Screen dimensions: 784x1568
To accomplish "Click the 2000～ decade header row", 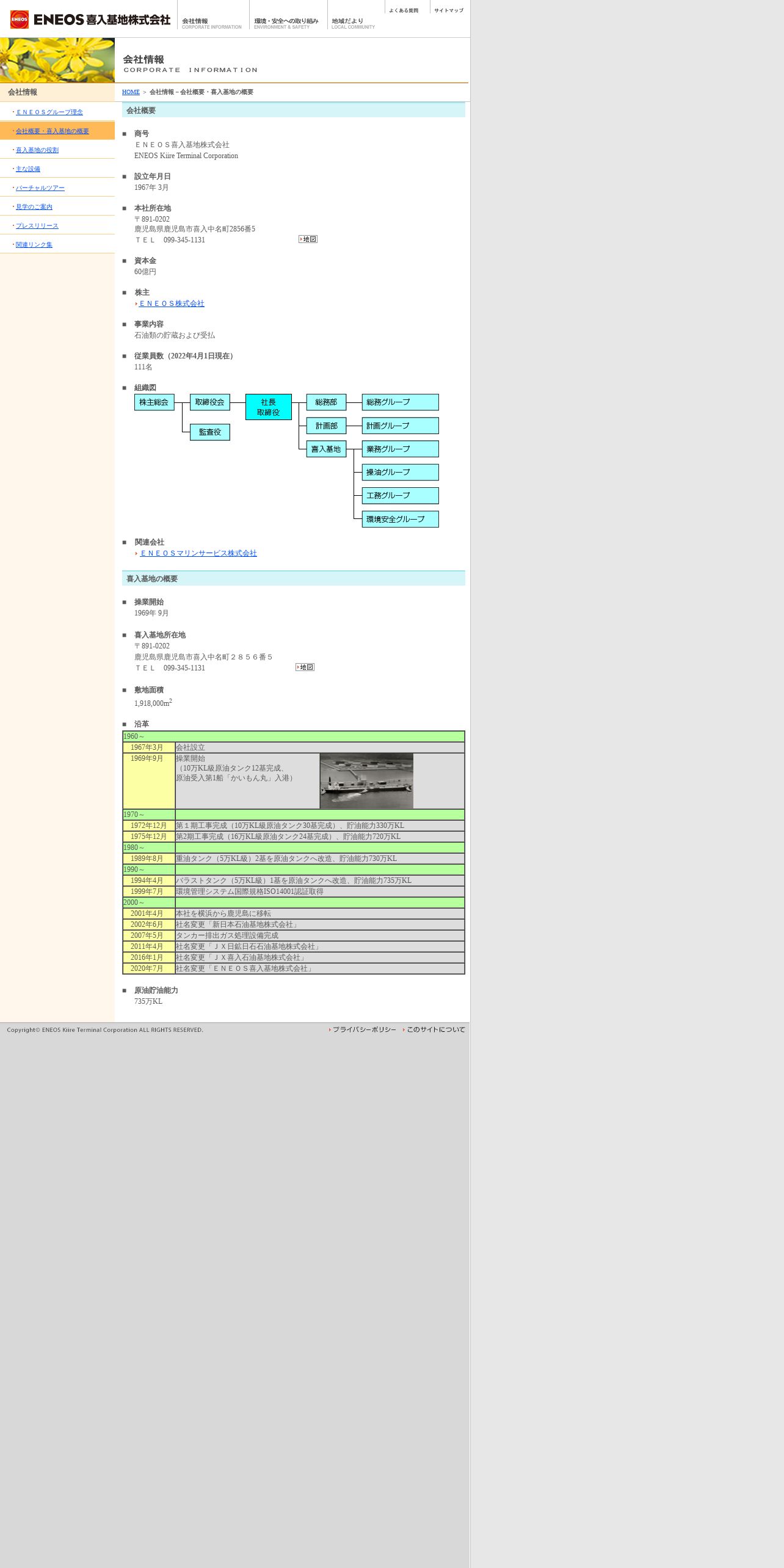I will point(294,902).
